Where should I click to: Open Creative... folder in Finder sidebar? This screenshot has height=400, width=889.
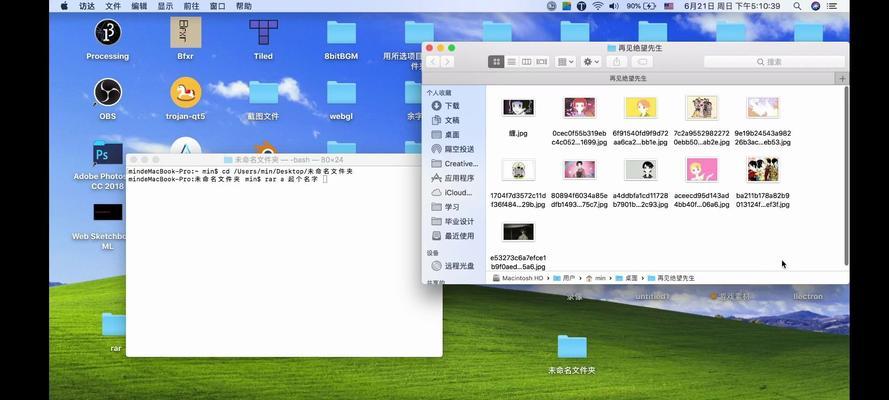(454, 164)
